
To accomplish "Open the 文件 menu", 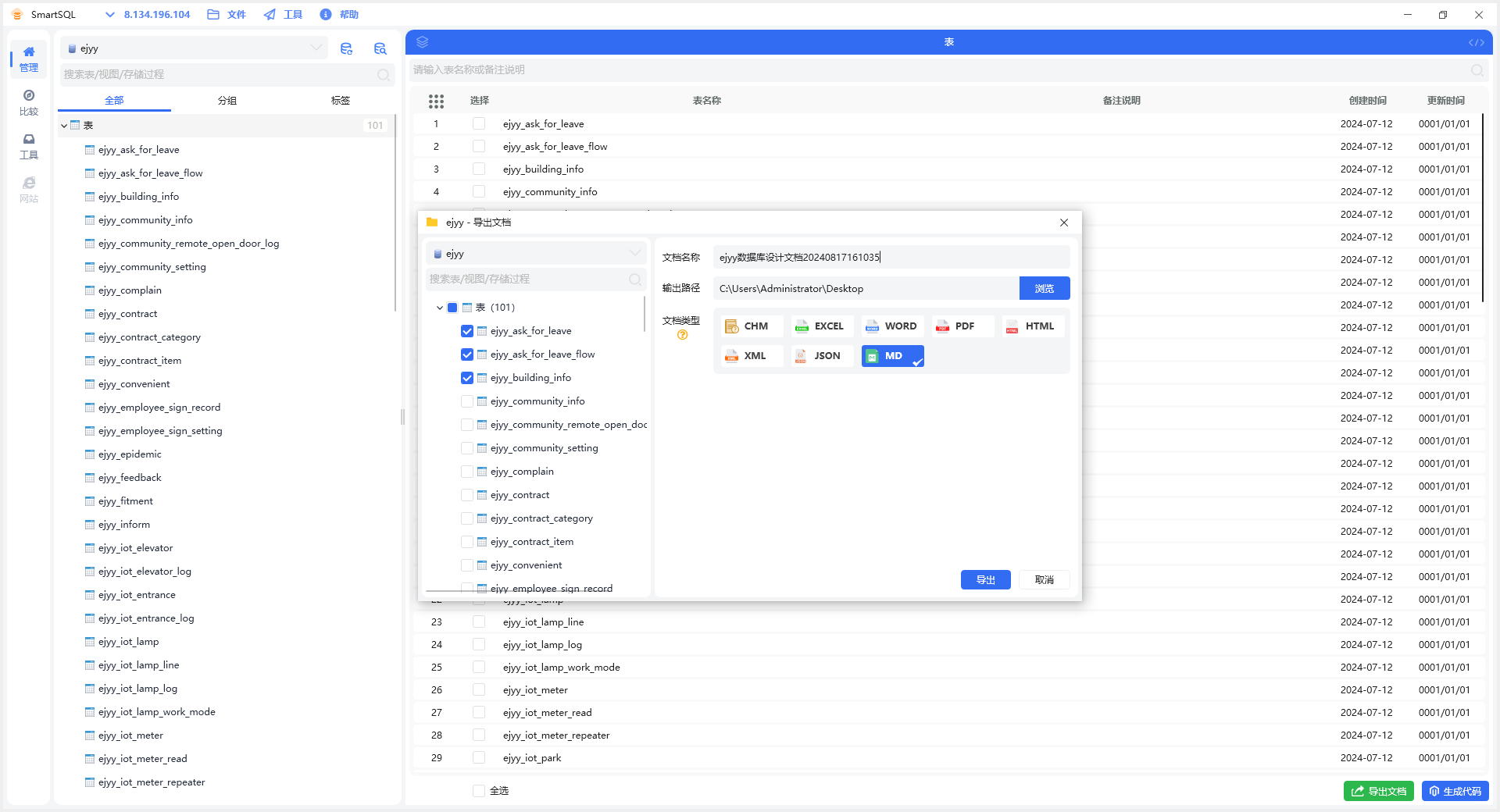I will (x=227, y=15).
